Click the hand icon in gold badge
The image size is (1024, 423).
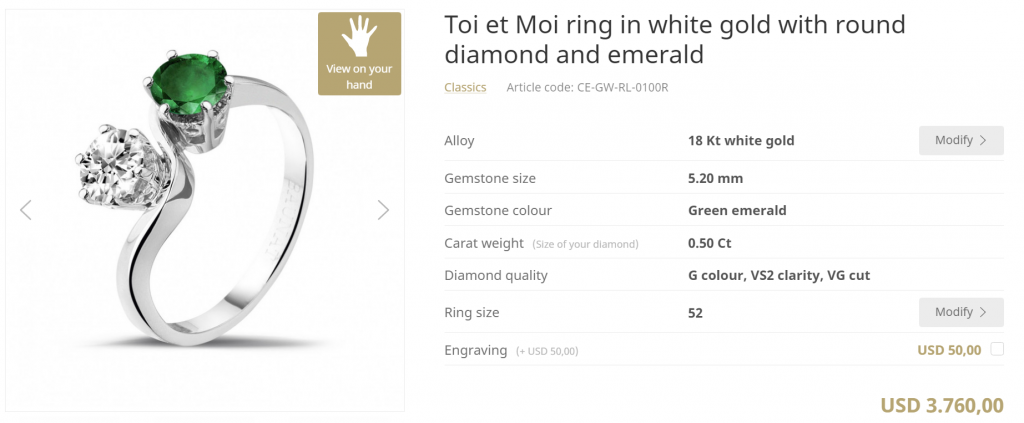tap(359, 37)
